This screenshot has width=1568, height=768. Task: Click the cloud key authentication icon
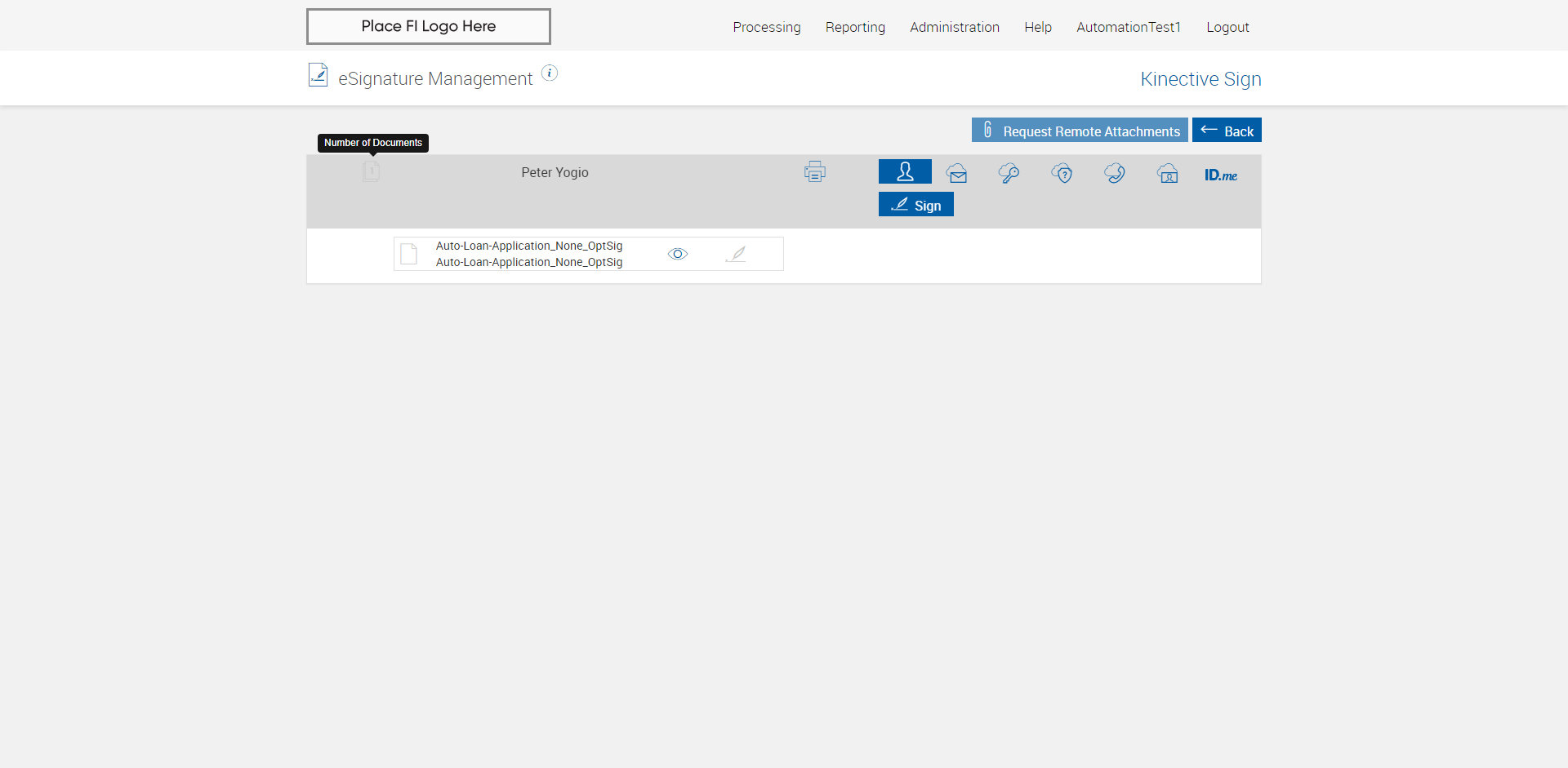click(x=1009, y=173)
